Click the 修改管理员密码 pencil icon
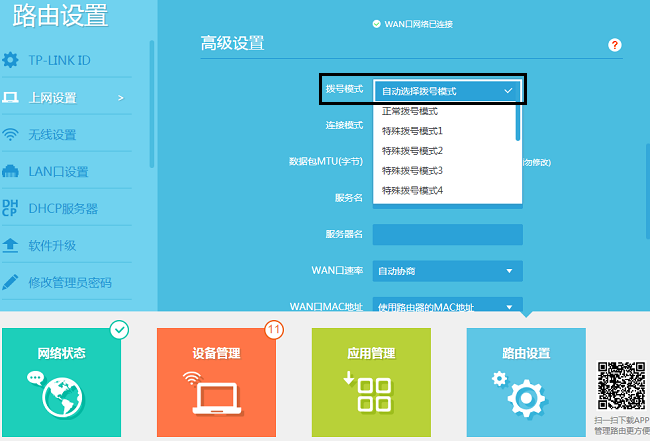650x441 pixels. click(11, 282)
